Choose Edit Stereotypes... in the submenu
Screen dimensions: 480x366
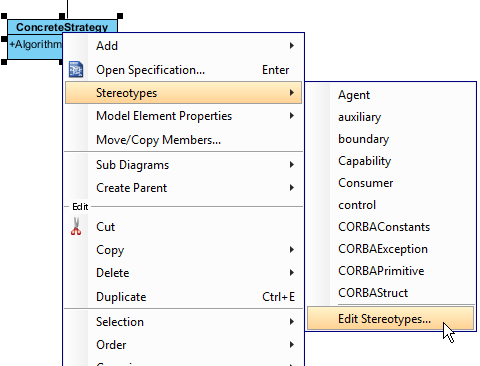pyautogui.click(x=390, y=319)
